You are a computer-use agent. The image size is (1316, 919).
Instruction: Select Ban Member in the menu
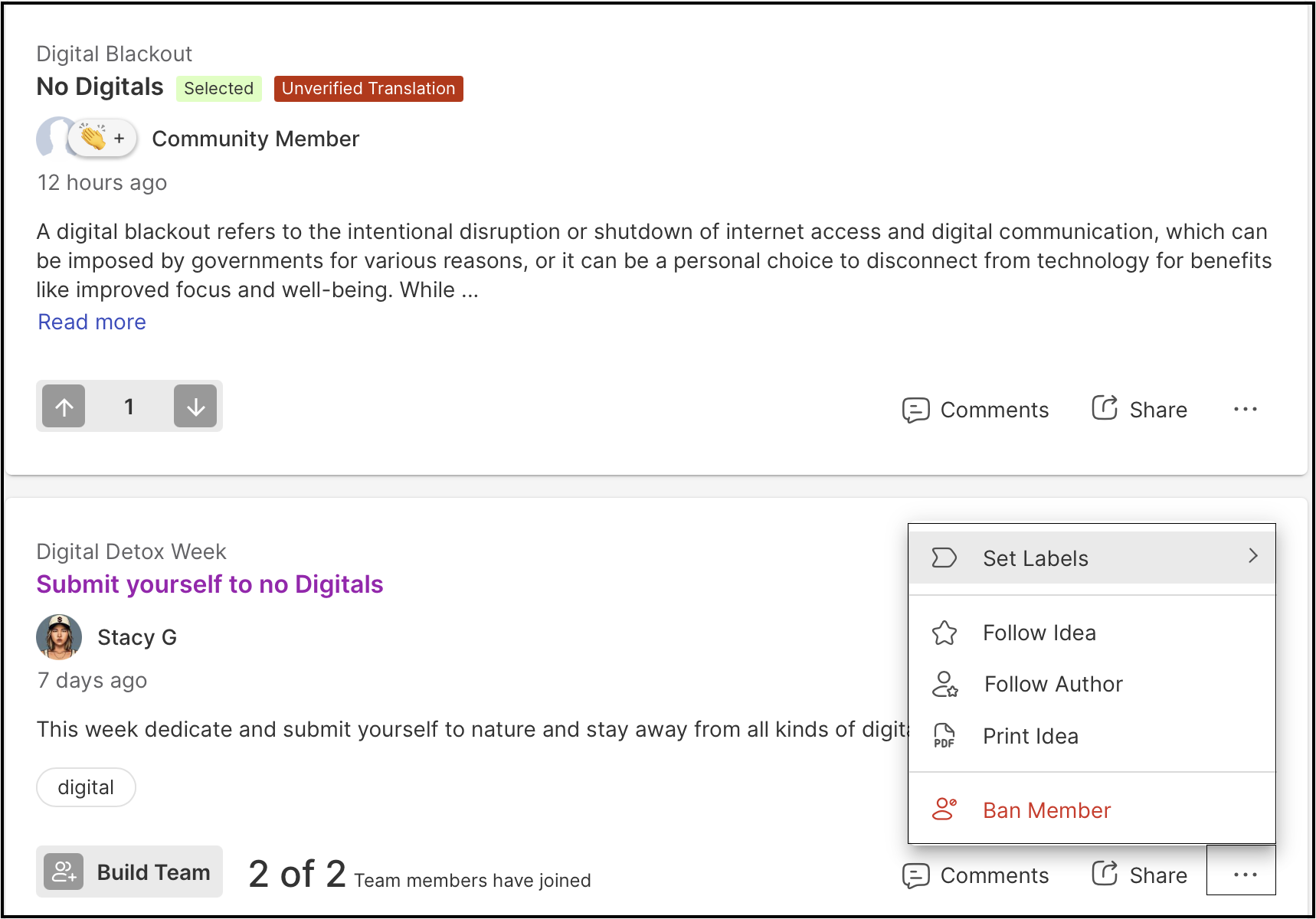pos(1092,809)
